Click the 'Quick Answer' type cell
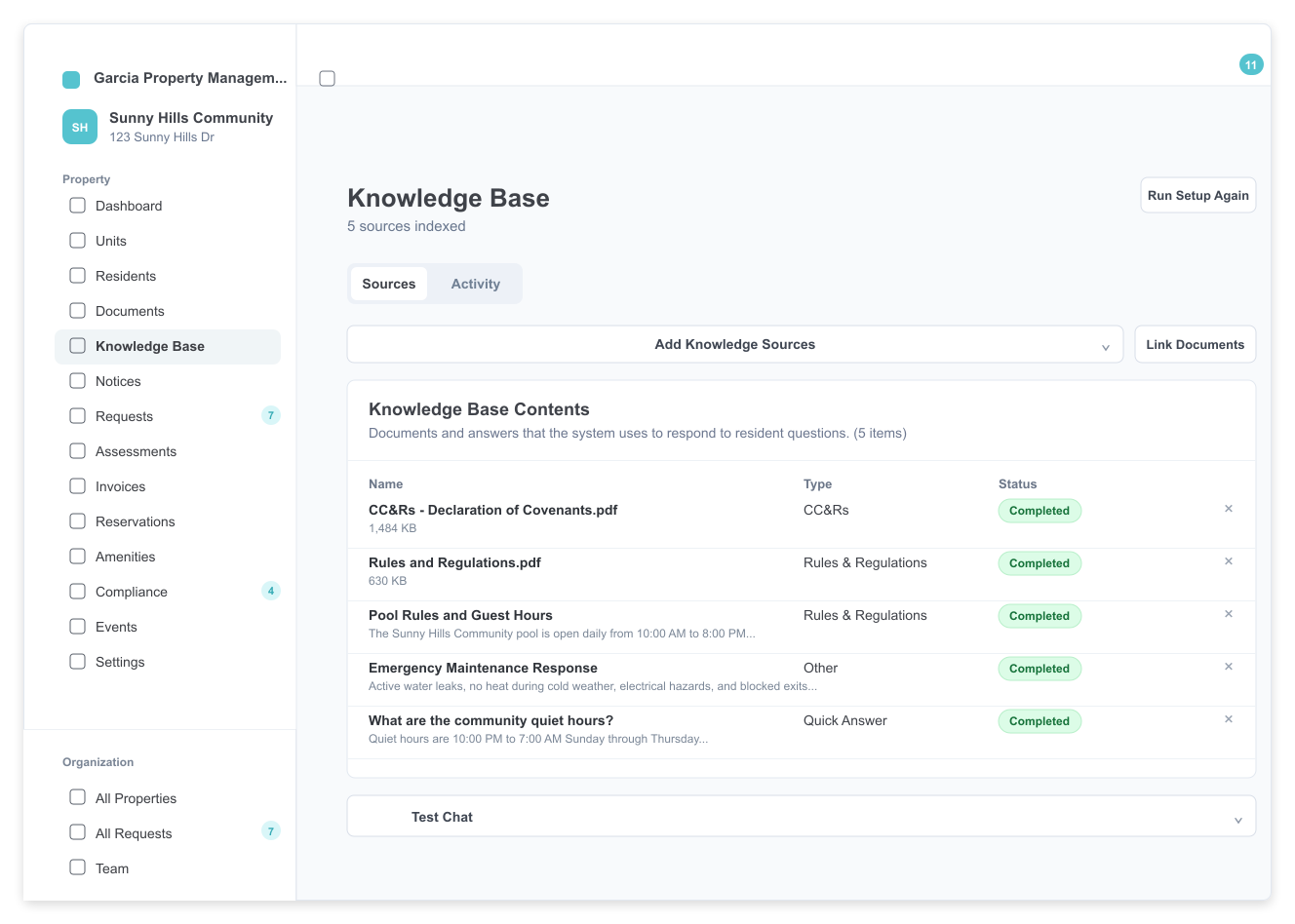 [x=845, y=720]
